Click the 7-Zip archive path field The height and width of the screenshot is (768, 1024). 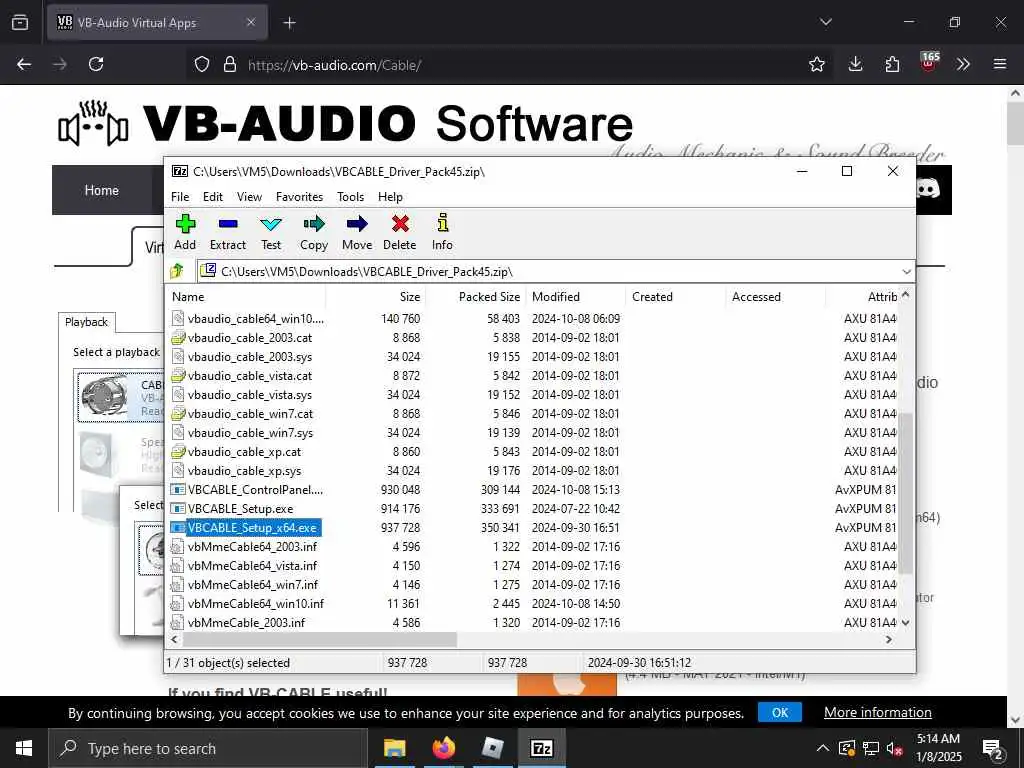click(549, 271)
